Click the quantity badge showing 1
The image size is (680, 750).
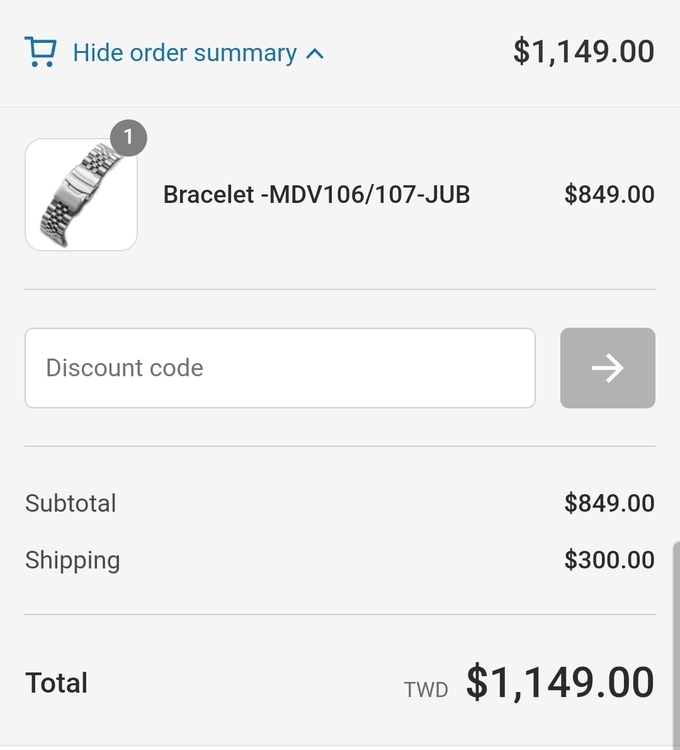tap(128, 138)
